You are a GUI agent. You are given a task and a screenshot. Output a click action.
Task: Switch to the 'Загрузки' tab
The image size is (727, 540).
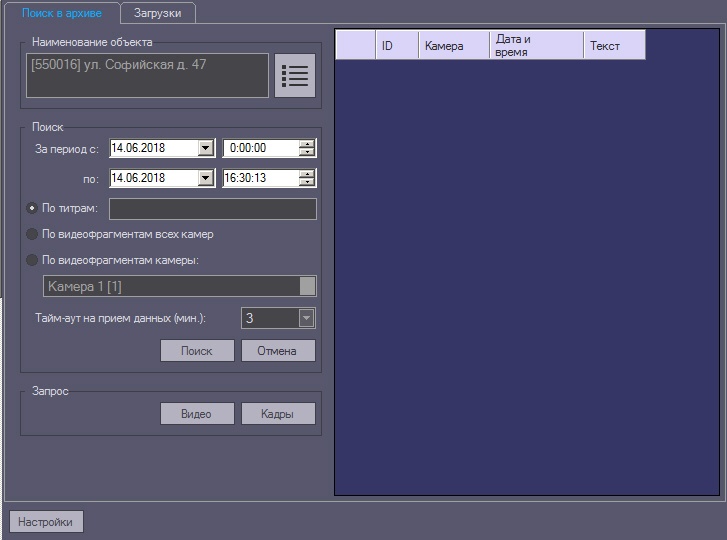[x=158, y=12]
